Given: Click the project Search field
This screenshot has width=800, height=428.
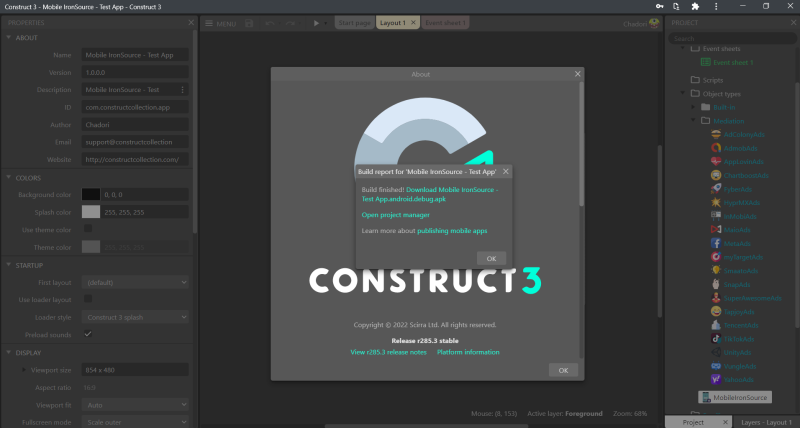Looking at the screenshot, I should coord(732,38).
